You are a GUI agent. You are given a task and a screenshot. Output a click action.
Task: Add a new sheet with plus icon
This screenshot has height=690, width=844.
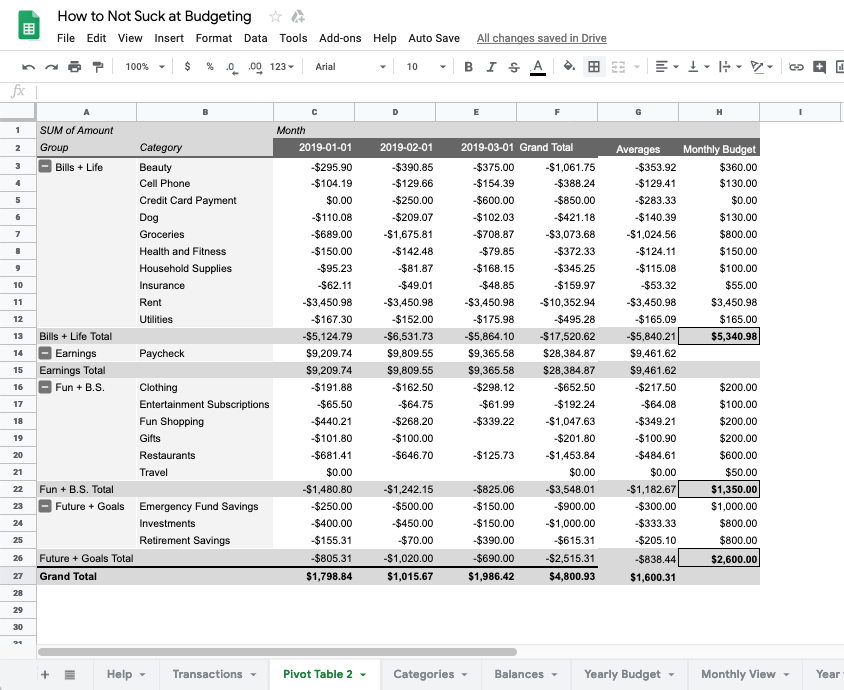click(x=45, y=674)
